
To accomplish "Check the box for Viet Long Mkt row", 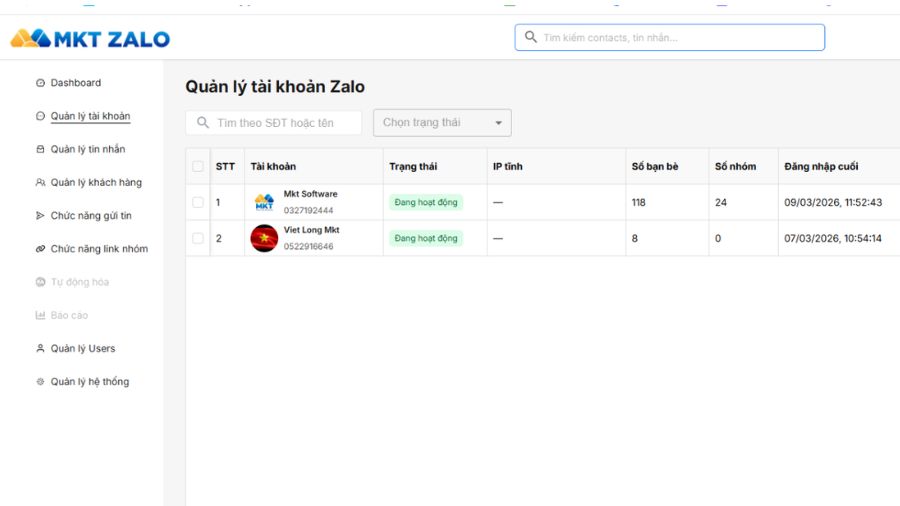I will point(198,238).
